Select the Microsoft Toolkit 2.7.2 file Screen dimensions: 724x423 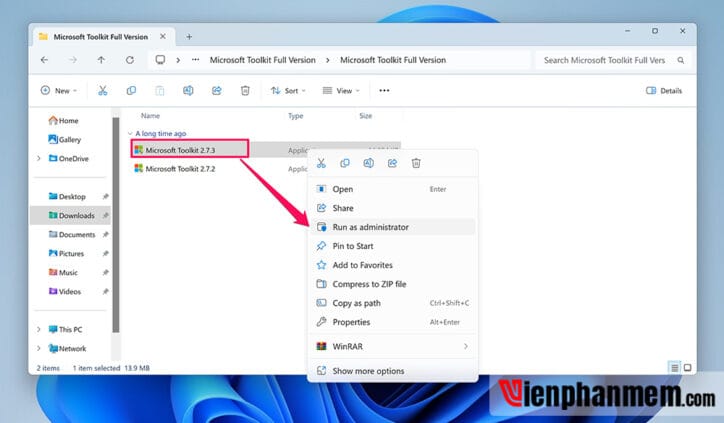click(175, 169)
